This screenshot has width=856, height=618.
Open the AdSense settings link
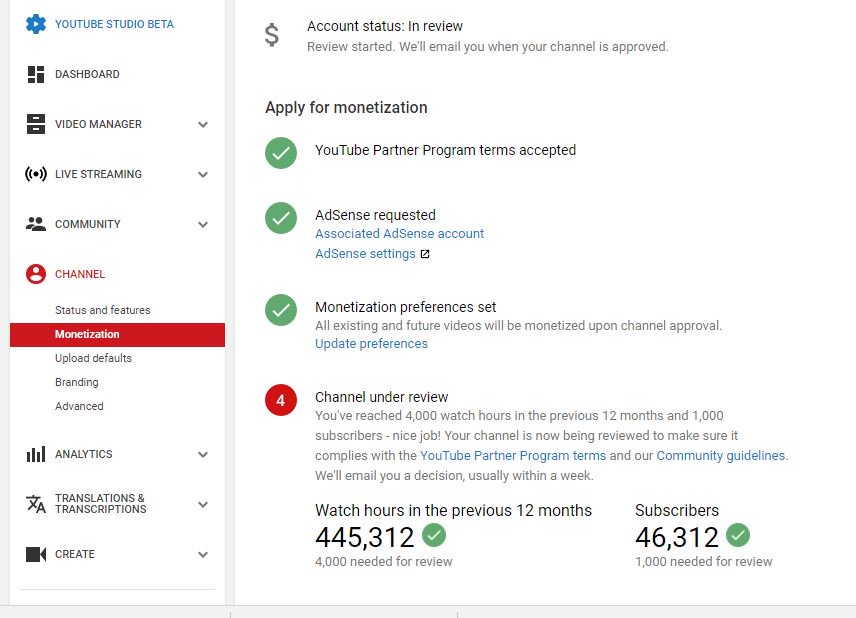tap(365, 254)
